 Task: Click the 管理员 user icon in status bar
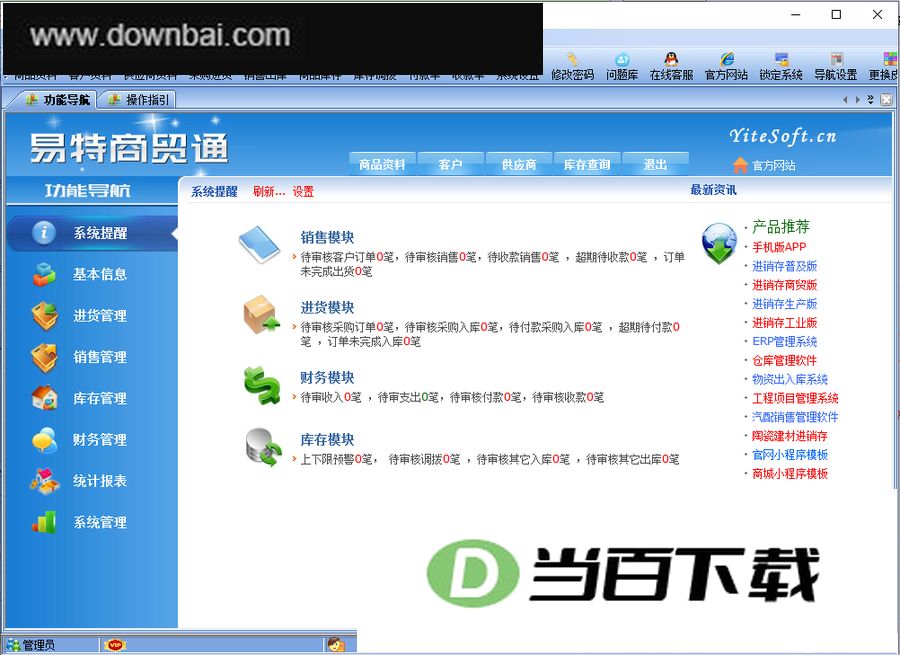[13, 645]
